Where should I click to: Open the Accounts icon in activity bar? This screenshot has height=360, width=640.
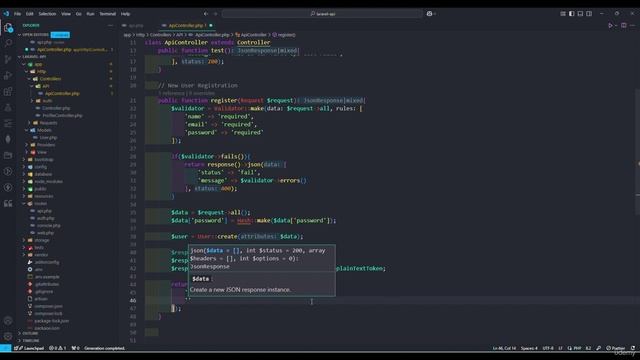click(x=8, y=321)
